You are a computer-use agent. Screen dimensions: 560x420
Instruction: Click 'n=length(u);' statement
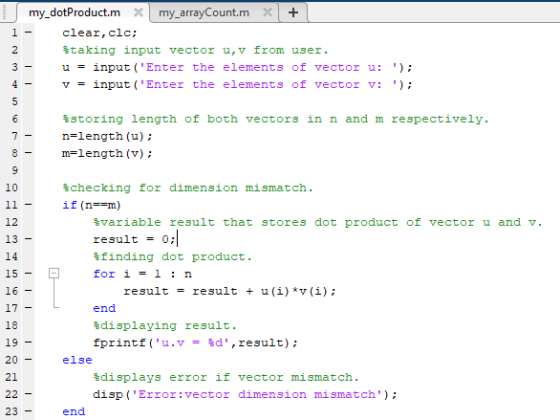107,136
